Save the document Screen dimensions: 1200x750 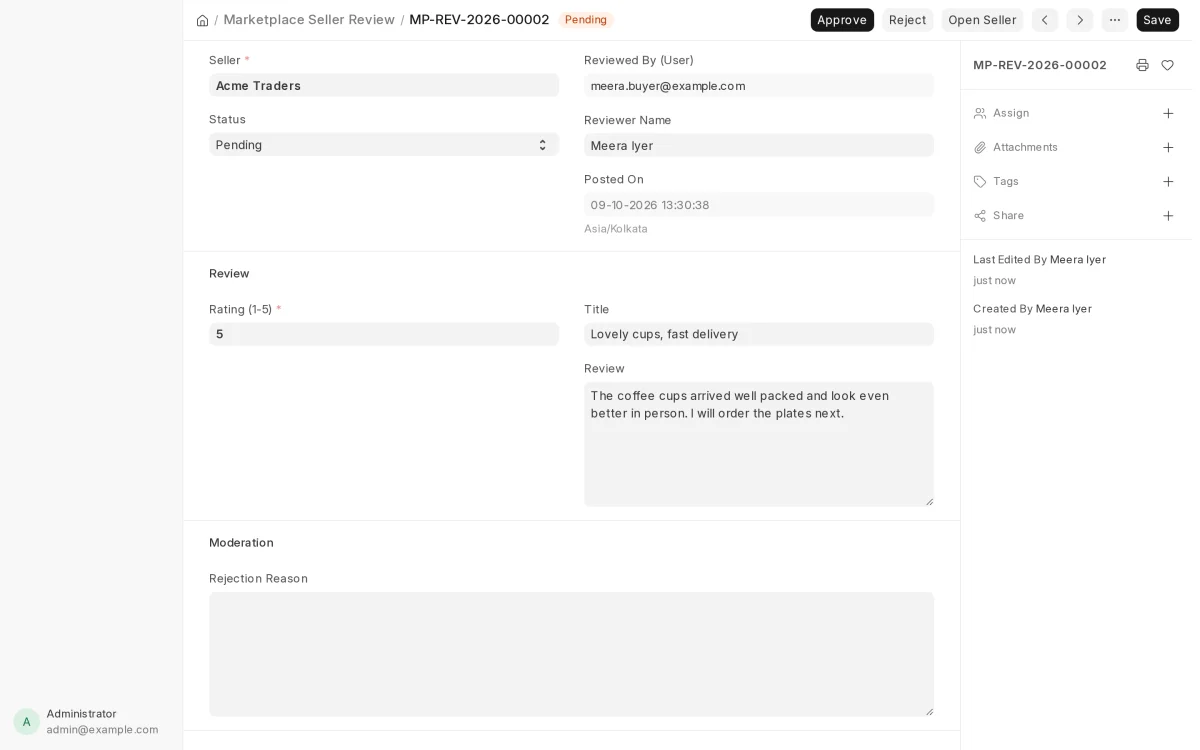point(1157,20)
